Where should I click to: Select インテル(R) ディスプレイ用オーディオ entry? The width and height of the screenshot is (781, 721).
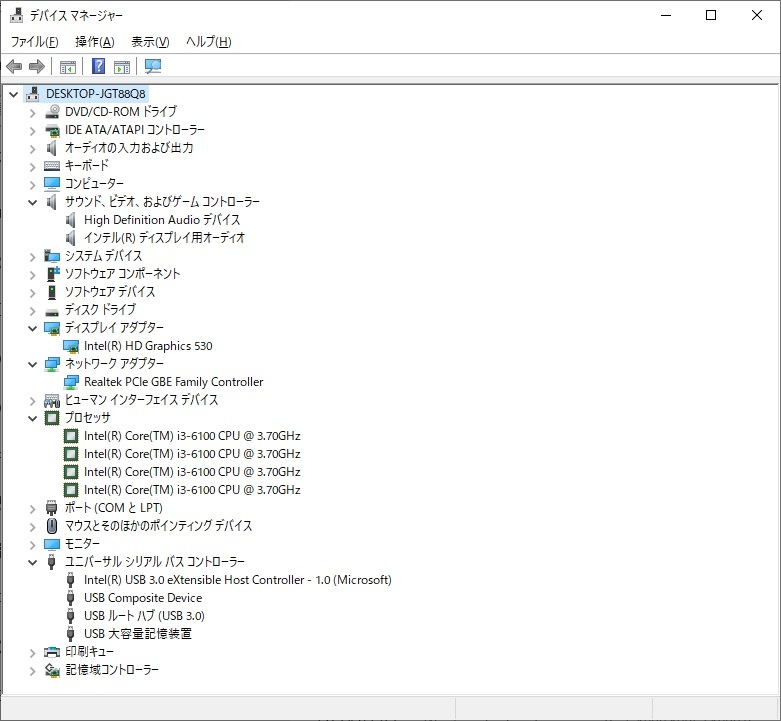click(x=164, y=238)
